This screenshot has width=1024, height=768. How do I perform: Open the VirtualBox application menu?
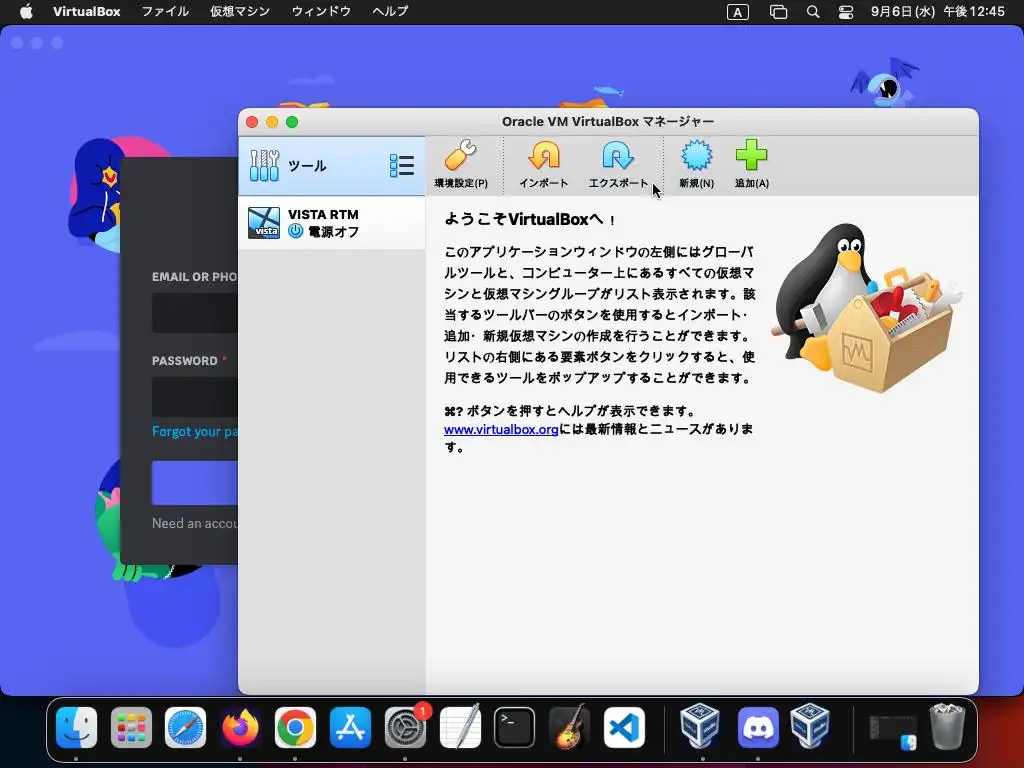tap(86, 11)
